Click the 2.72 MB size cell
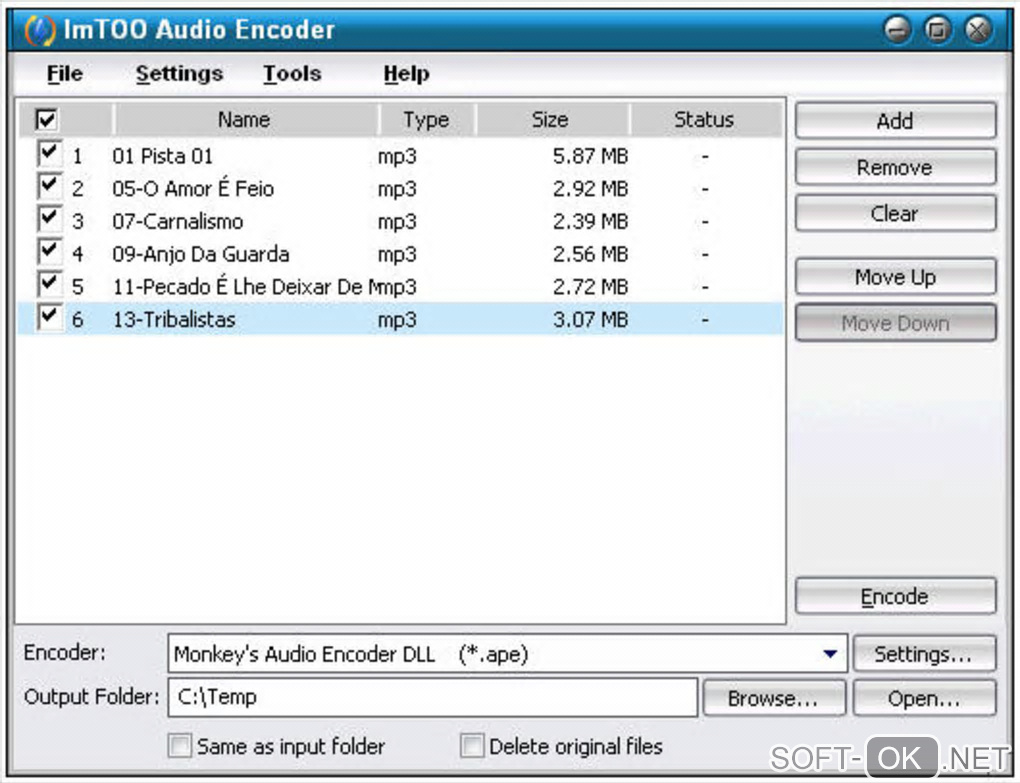Viewport: 1020px width, 783px height. click(x=591, y=286)
